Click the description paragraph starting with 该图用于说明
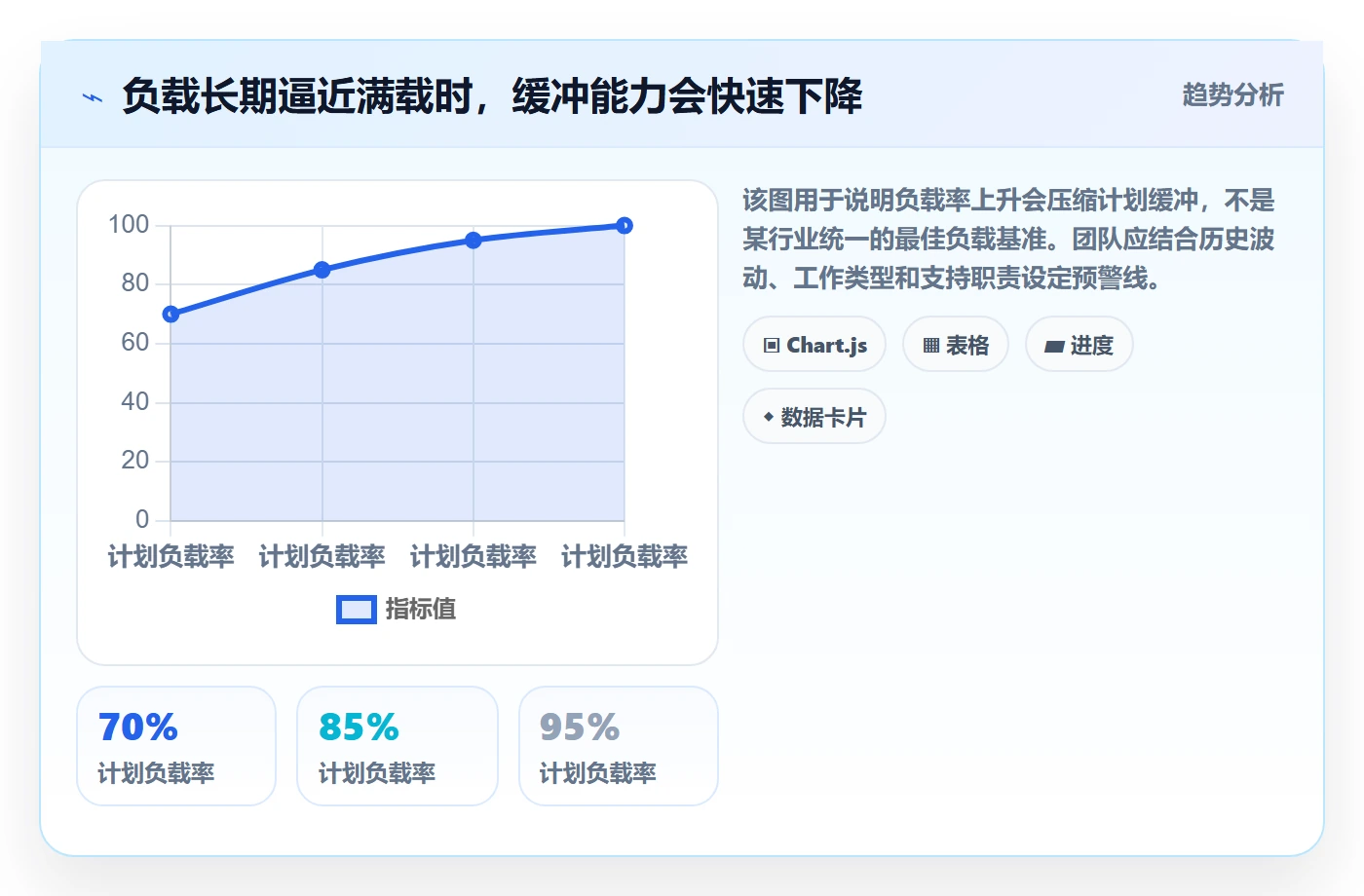The image size is (1364, 896). pos(1009,240)
